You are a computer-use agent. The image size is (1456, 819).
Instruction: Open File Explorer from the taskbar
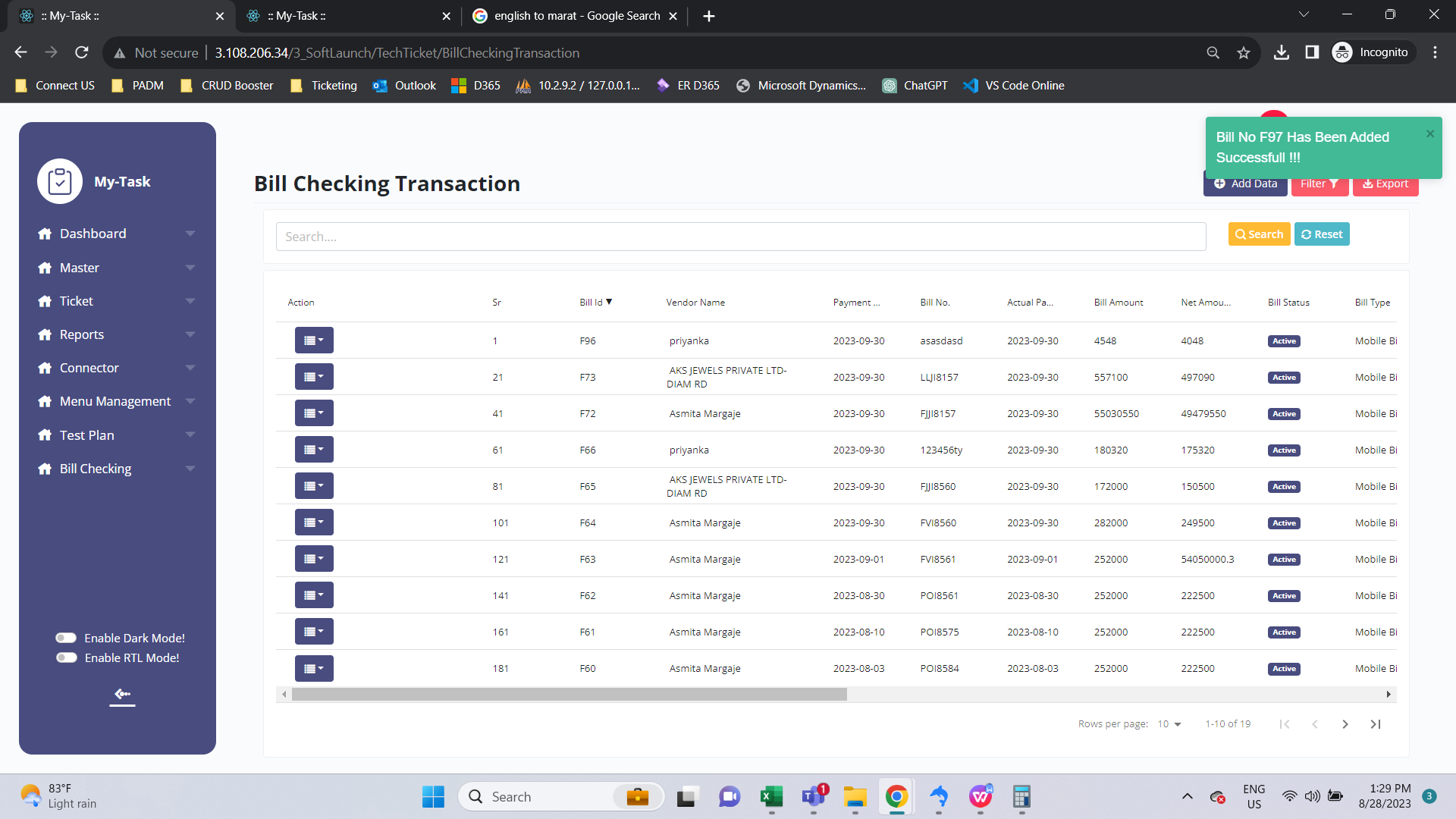[x=855, y=796]
